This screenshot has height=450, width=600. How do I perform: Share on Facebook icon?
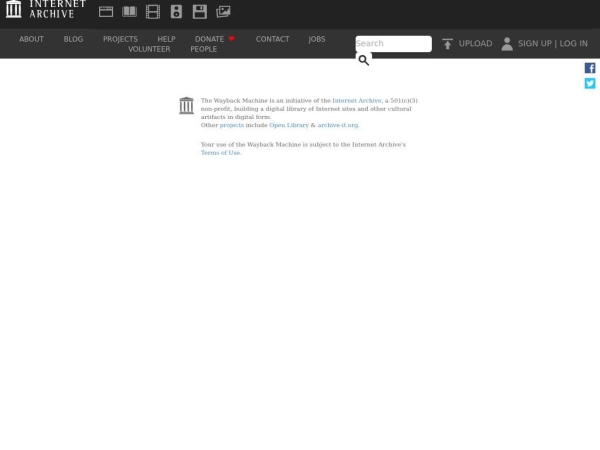point(590,68)
